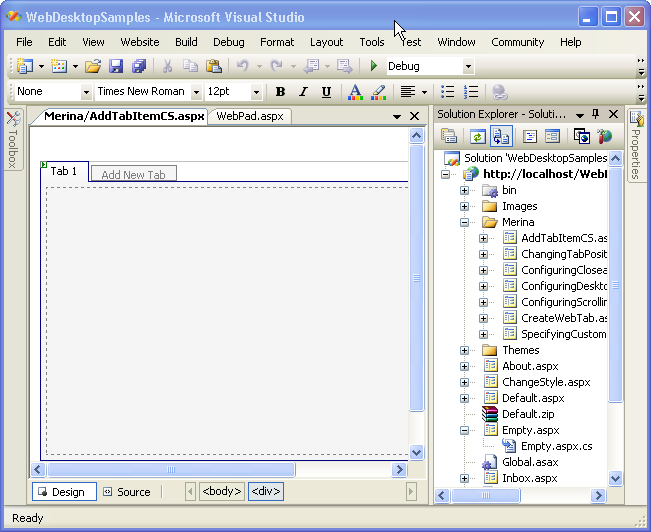The height and width of the screenshot is (532, 651).
Task: Click the Add New Tab button
Action: tap(133, 175)
